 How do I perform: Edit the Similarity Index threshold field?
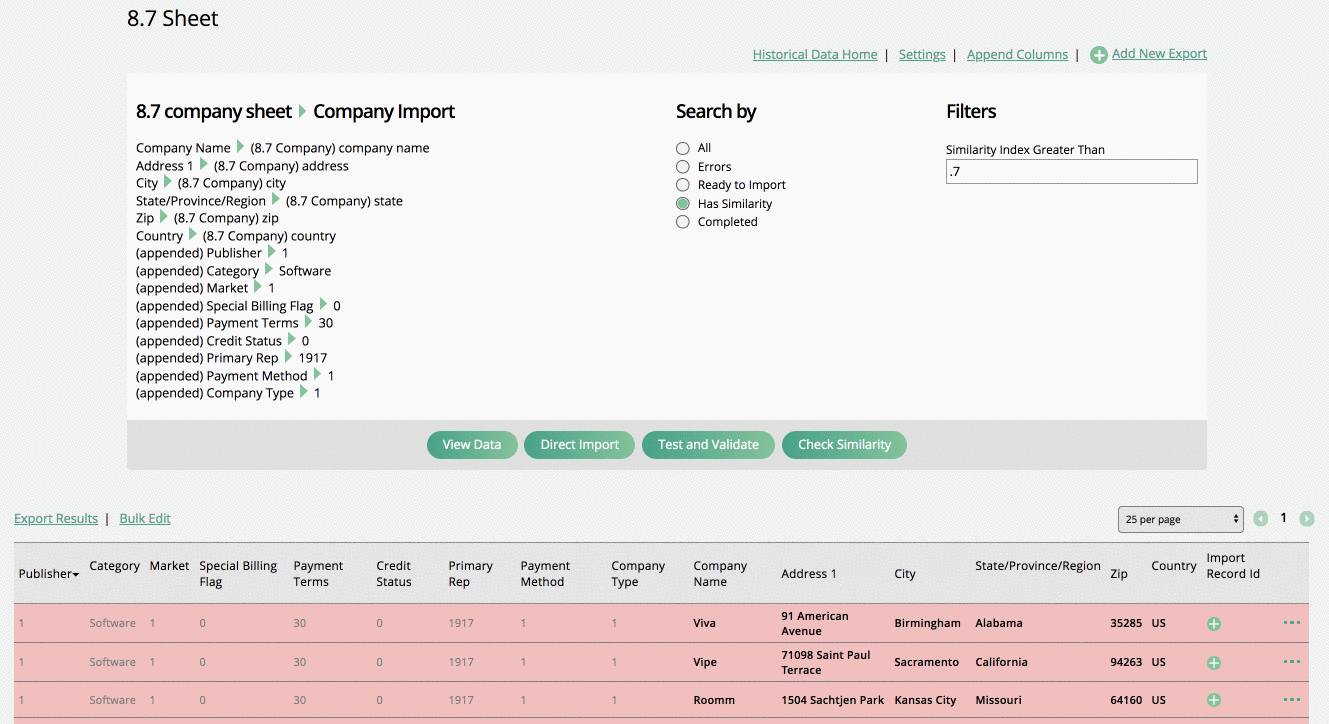pyautogui.click(x=1071, y=171)
